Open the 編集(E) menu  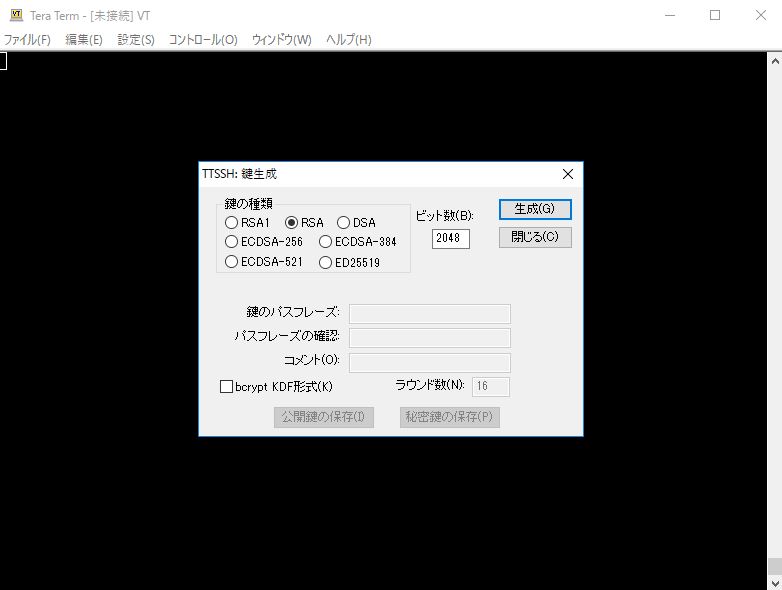(84, 39)
